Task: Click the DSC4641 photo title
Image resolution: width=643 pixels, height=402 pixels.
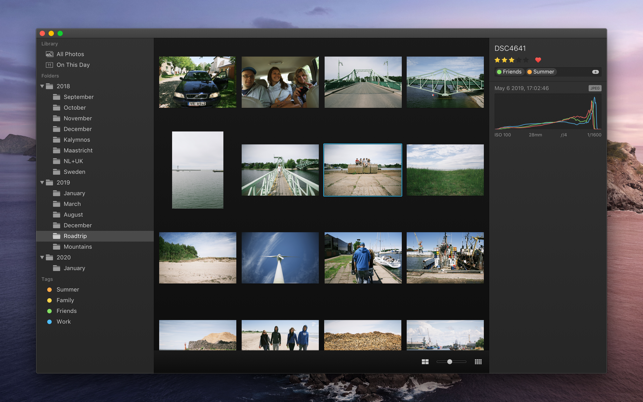Action: 510,48
